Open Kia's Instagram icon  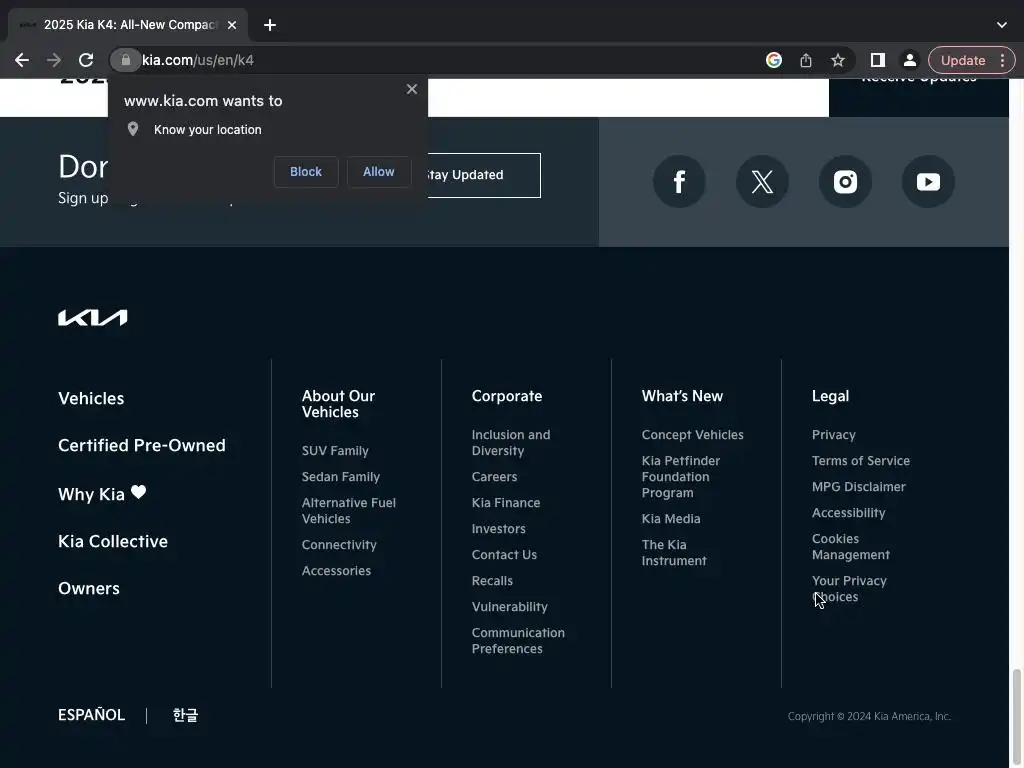coord(845,182)
